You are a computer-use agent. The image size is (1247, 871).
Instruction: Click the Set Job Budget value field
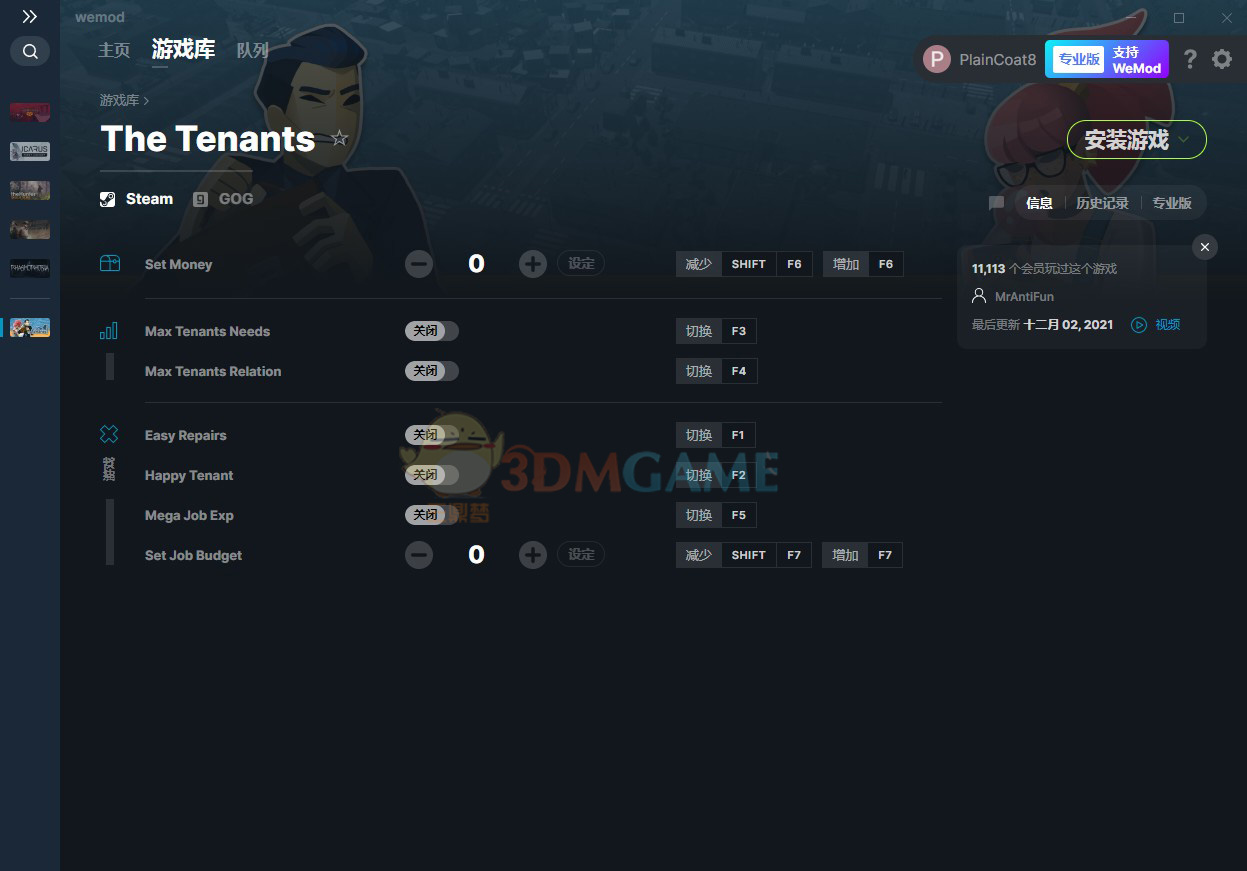tap(476, 555)
